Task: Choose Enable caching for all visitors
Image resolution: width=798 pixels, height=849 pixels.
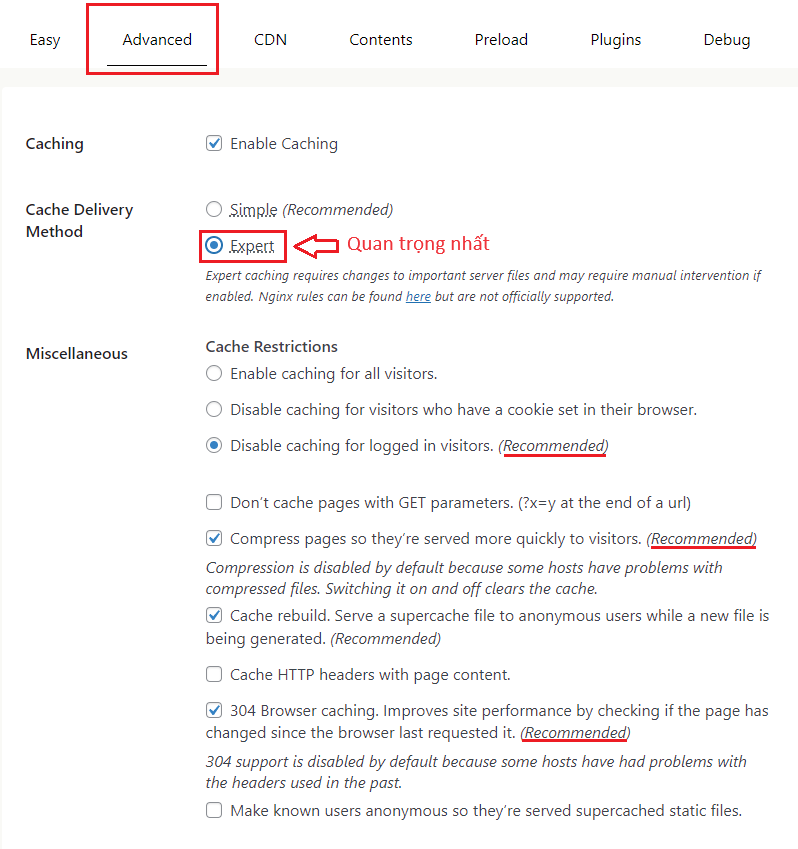Action: click(x=214, y=374)
